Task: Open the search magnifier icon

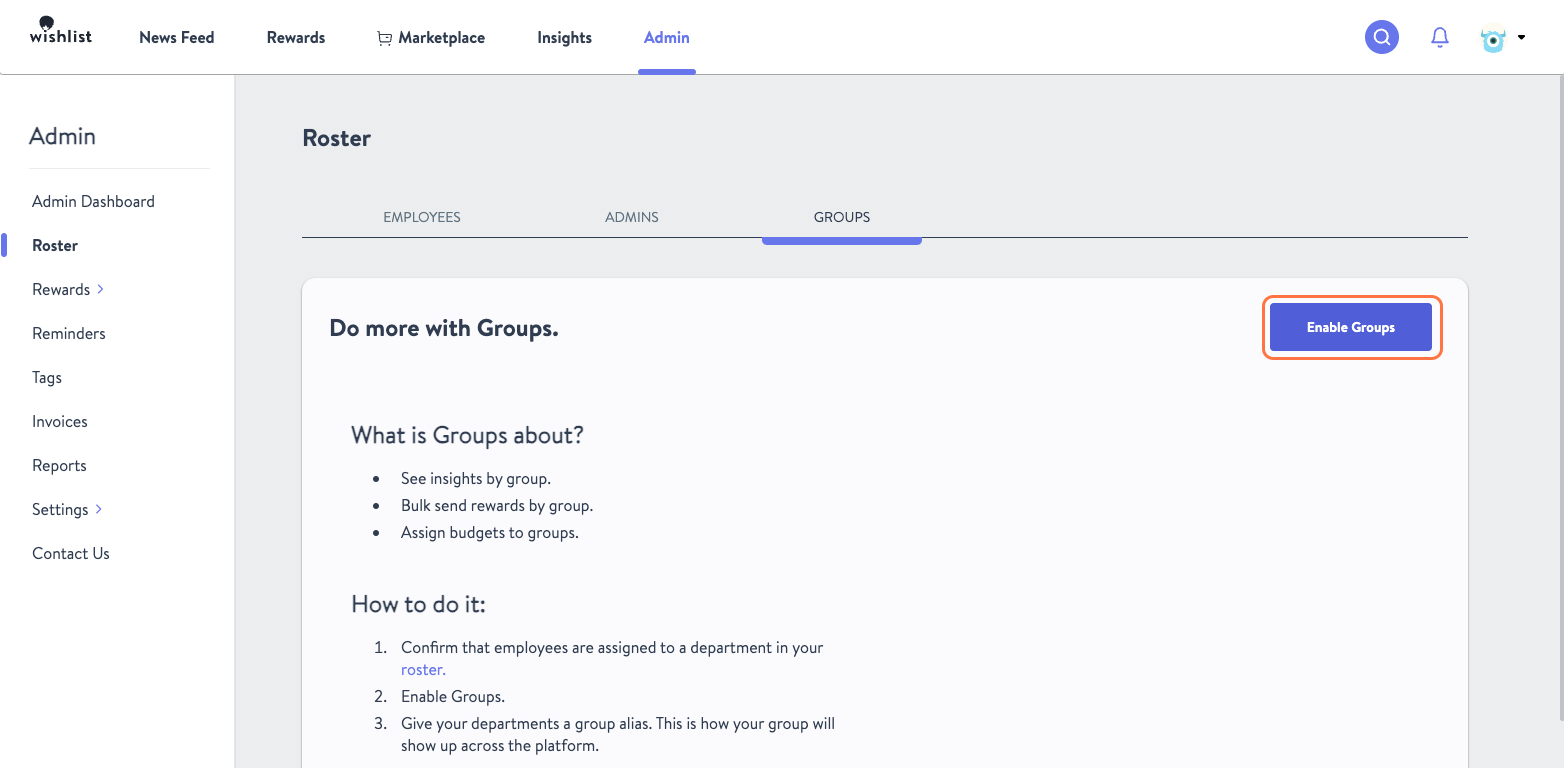Action: (x=1381, y=37)
